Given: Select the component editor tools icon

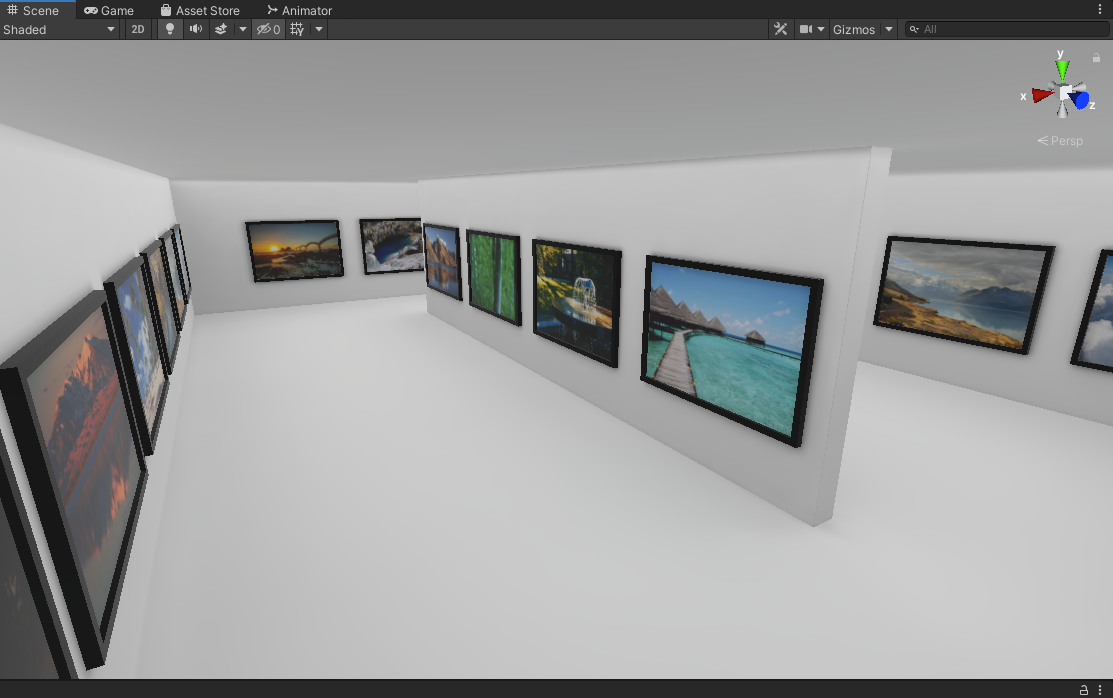Looking at the screenshot, I should coord(780,29).
